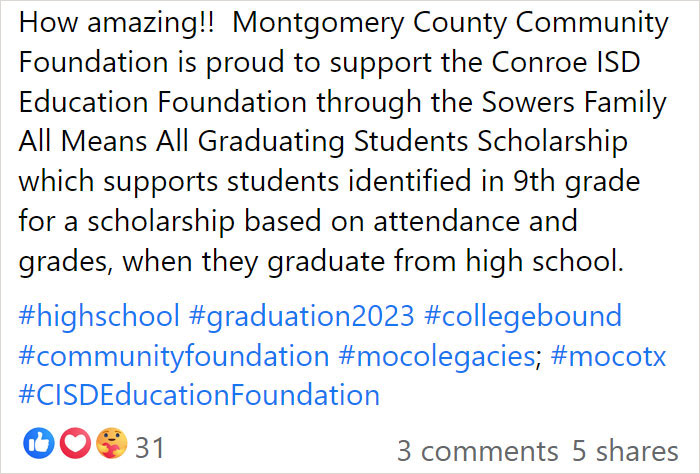The width and height of the screenshot is (700, 474).
Task: Open the list of 31 reactions
Action: 150,448
